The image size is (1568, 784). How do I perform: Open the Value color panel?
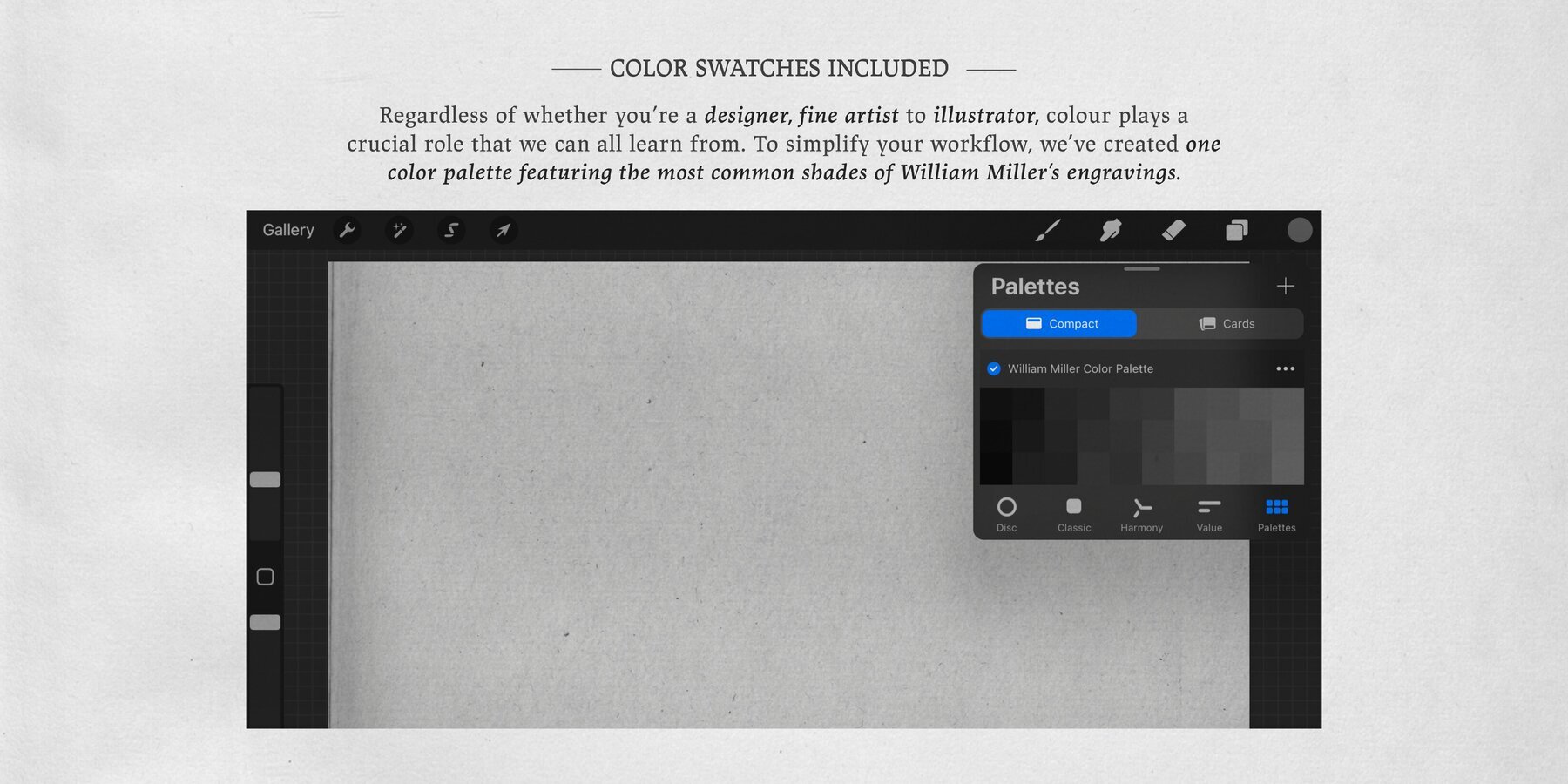pyautogui.click(x=1209, y=512)
